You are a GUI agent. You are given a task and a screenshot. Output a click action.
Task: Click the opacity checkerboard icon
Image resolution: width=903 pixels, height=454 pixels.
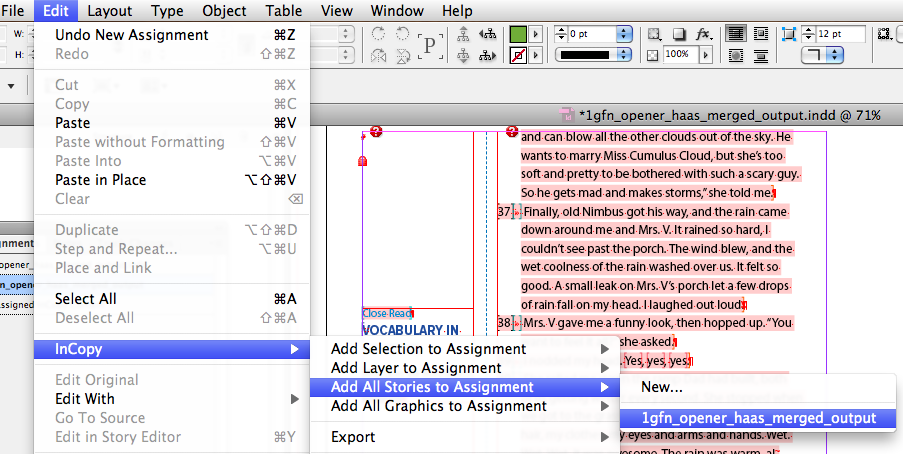(652, 55)
